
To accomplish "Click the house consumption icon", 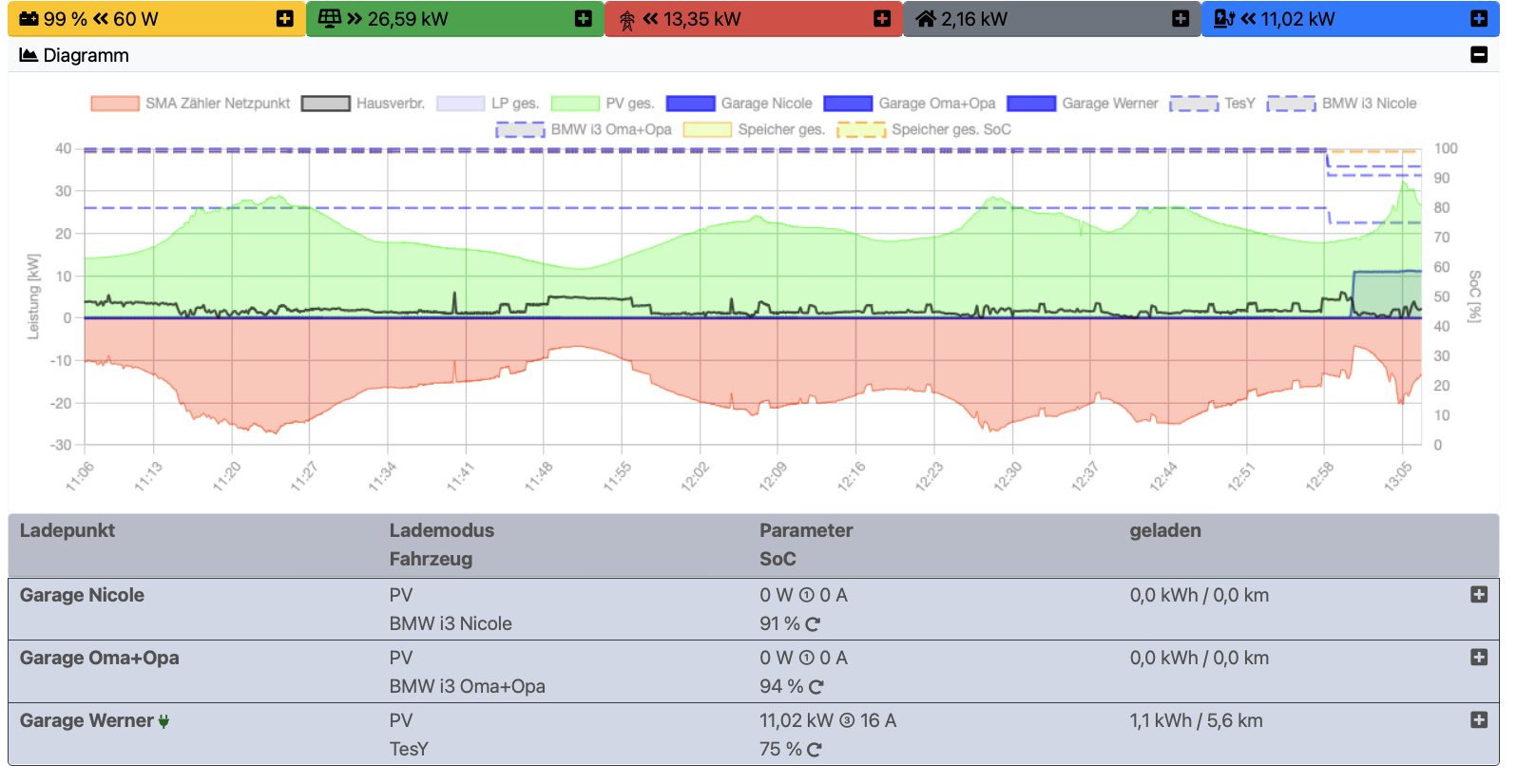I will point(926,19).
